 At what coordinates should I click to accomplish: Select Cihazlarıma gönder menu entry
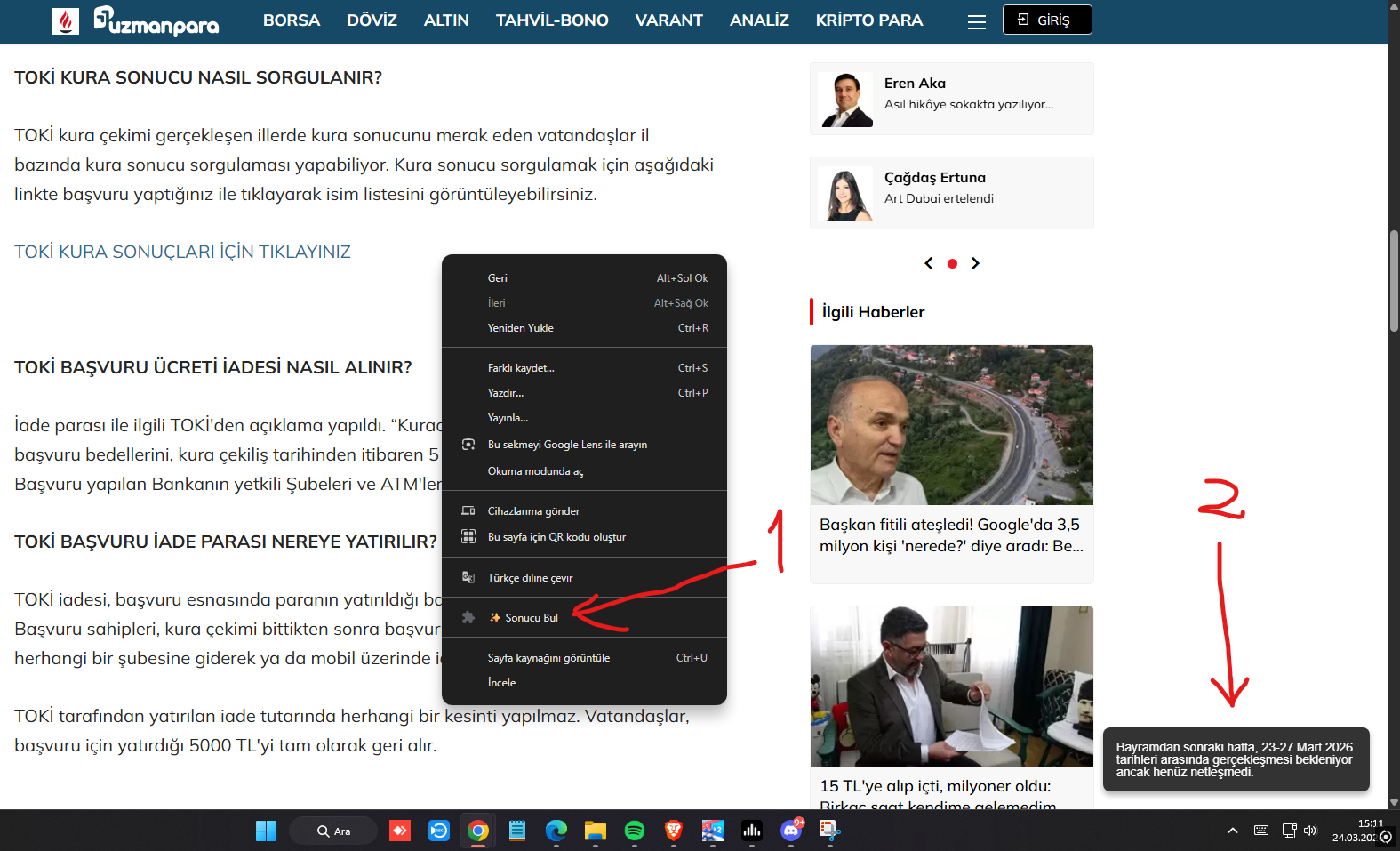pos(584,511)
